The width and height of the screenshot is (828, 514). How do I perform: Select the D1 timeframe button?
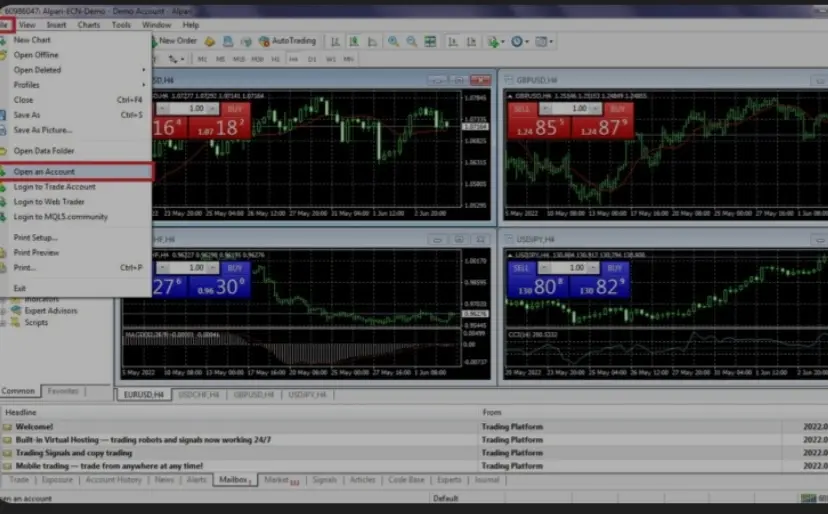[x=311, y=59]
